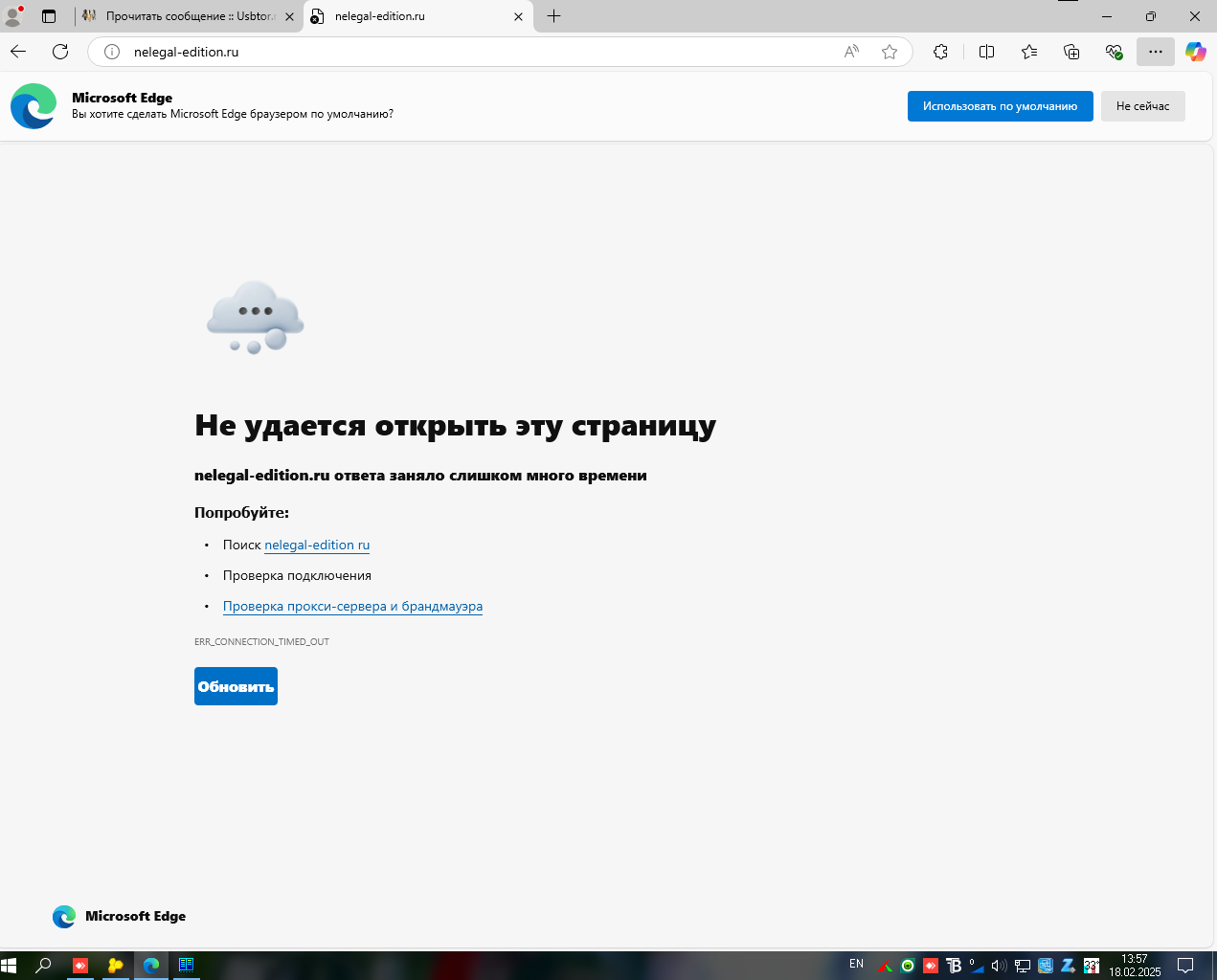This screenshot has height=980, width=1217.
Task: Open Settings and more menu
Action: point(1156,52)
